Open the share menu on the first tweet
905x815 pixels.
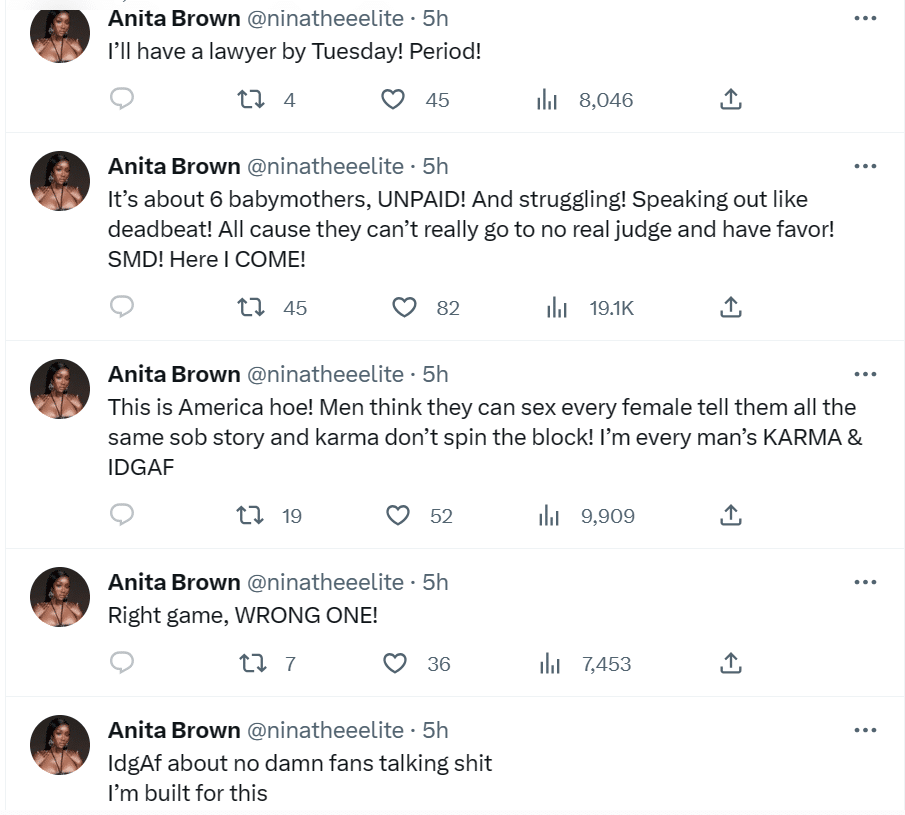click(730, 99)
